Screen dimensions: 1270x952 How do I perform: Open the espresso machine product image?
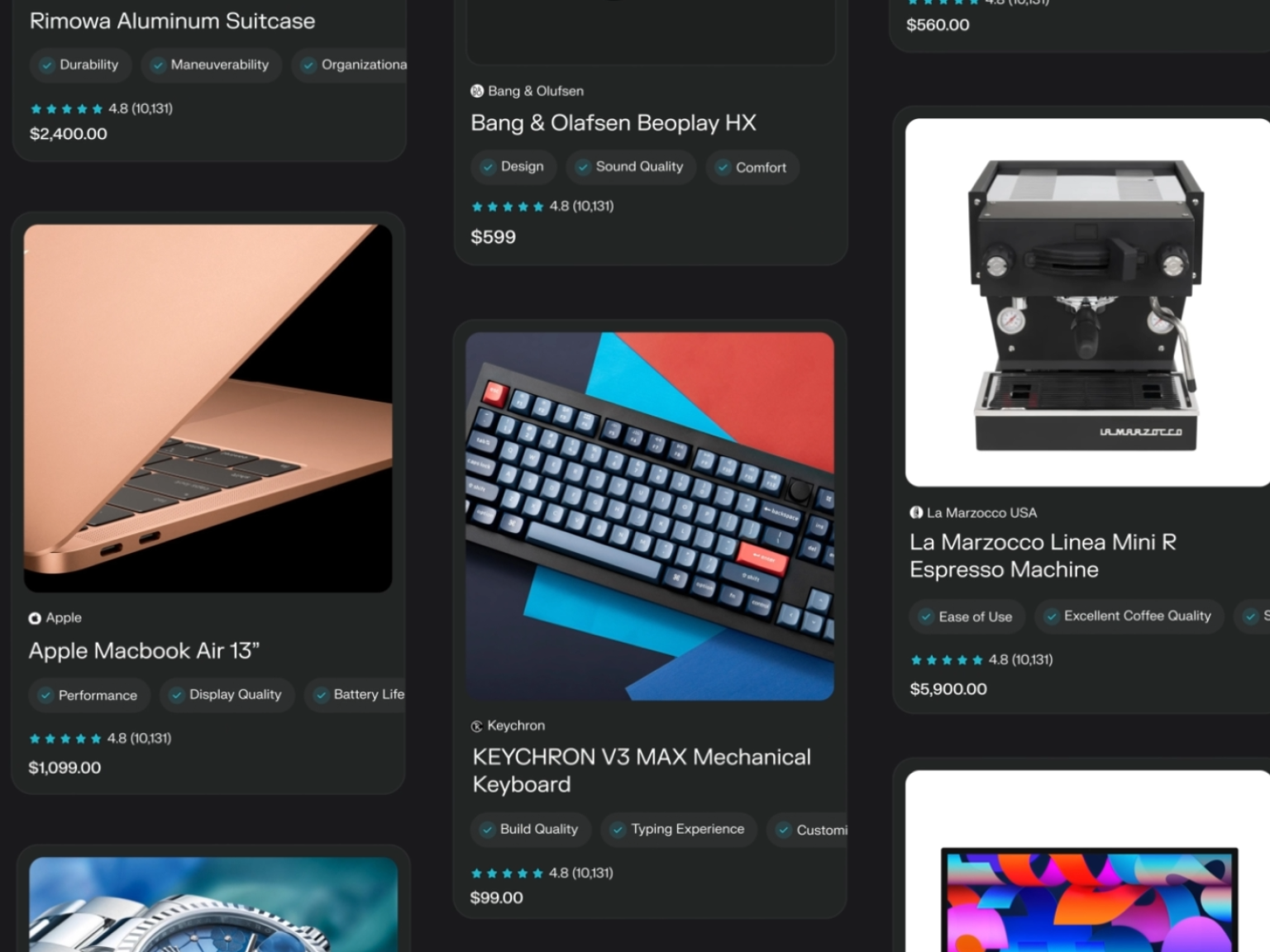[1088, 302]
